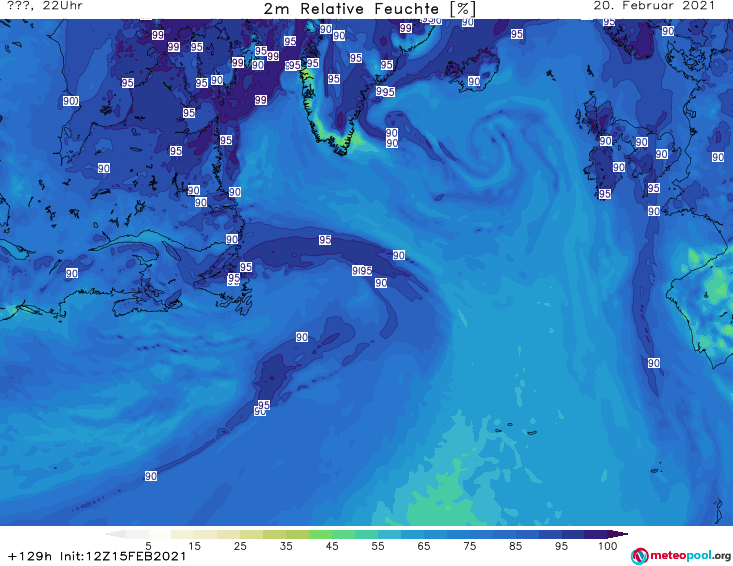The width and height of the screenshot is (733, 566).
Task: Click the legend value '15'
Action: pos(194,545)
